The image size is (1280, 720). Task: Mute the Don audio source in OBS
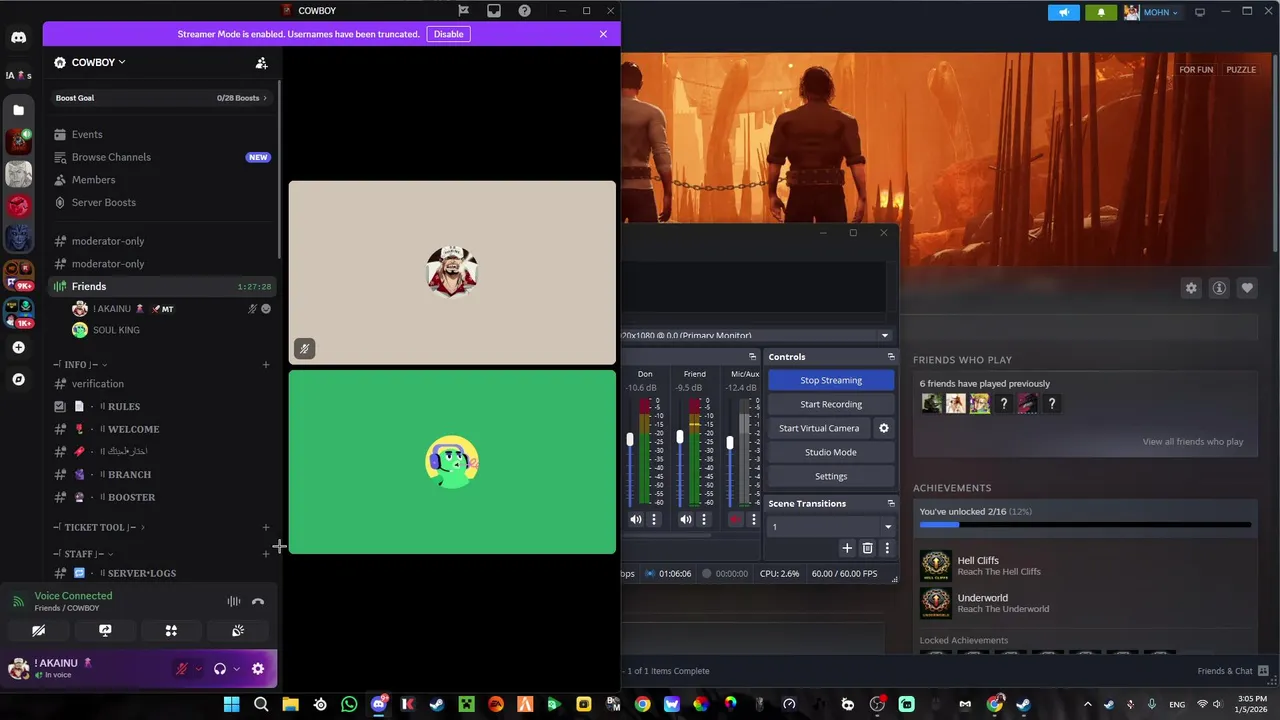[636, 520]
